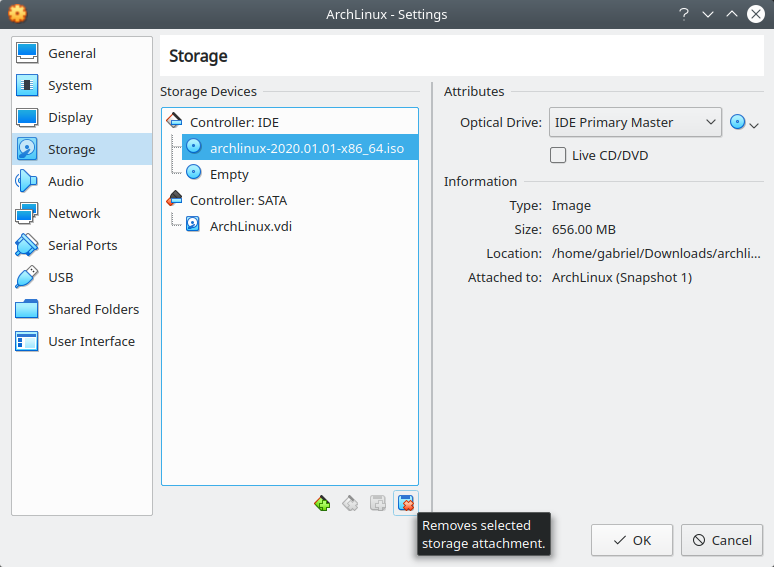Select the Storage category label
This screenshot has height=567, width=774.
pyautogui.click(x=72, y=150)
